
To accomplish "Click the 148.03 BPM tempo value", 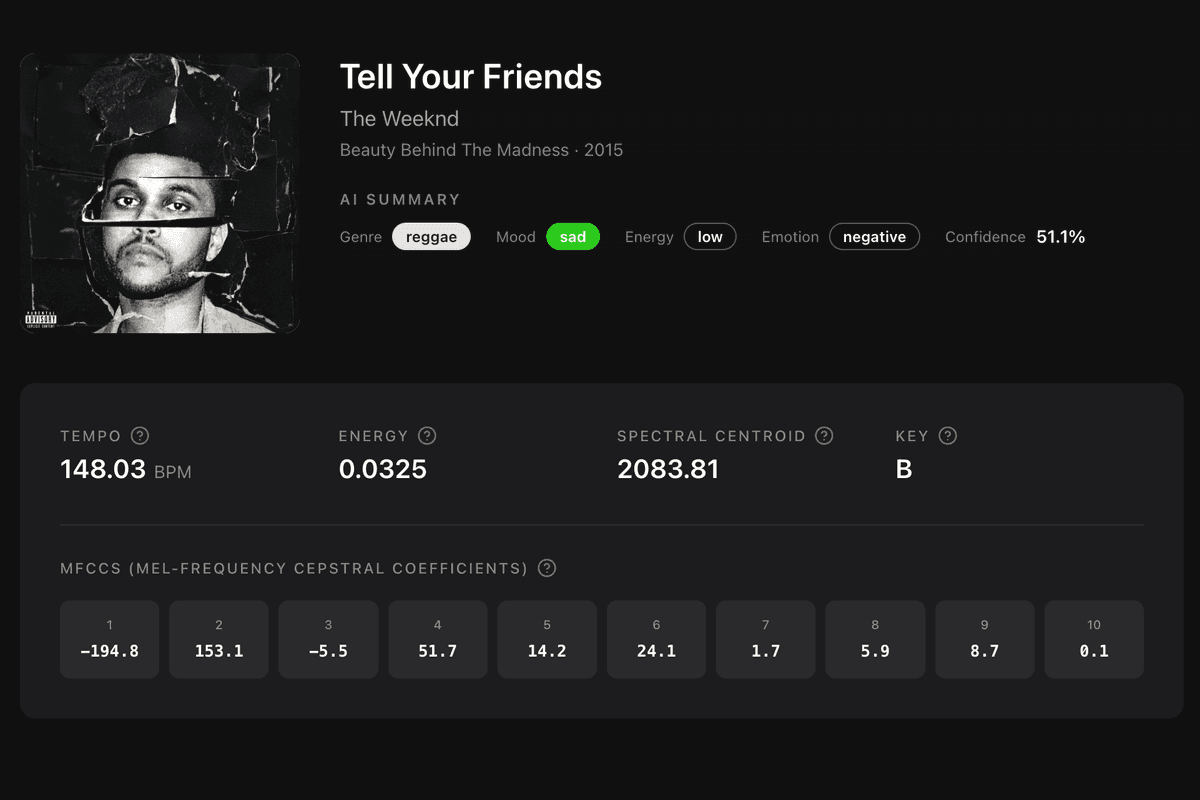I will 126,469.
